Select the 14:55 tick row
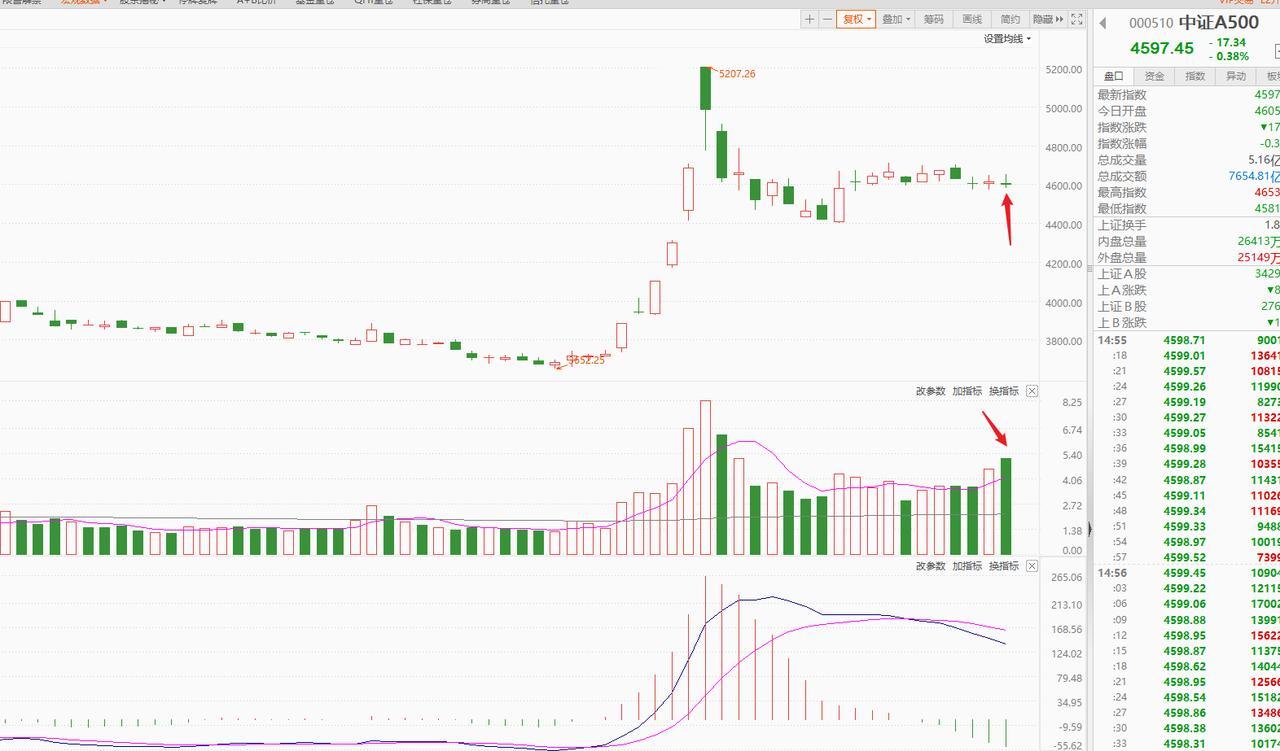Screen dimensions: 1280x751 coord(1188,340)
